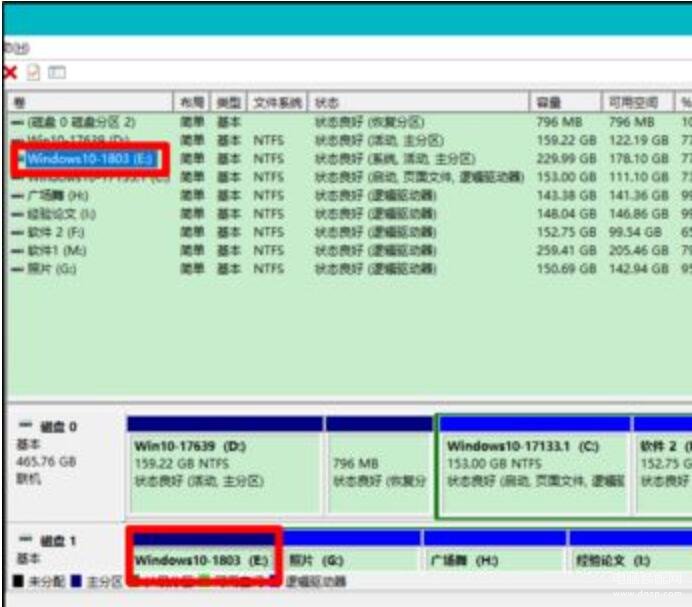
Task: Select the 照片 (G:) volume name in list
Action: click(52, 269)
